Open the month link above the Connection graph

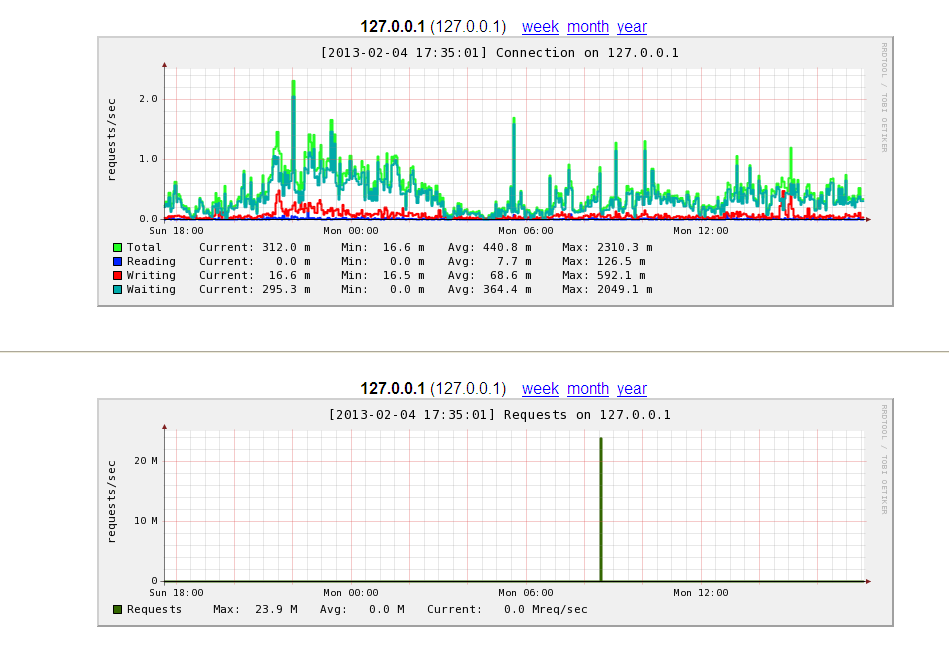tap(588, 27)
